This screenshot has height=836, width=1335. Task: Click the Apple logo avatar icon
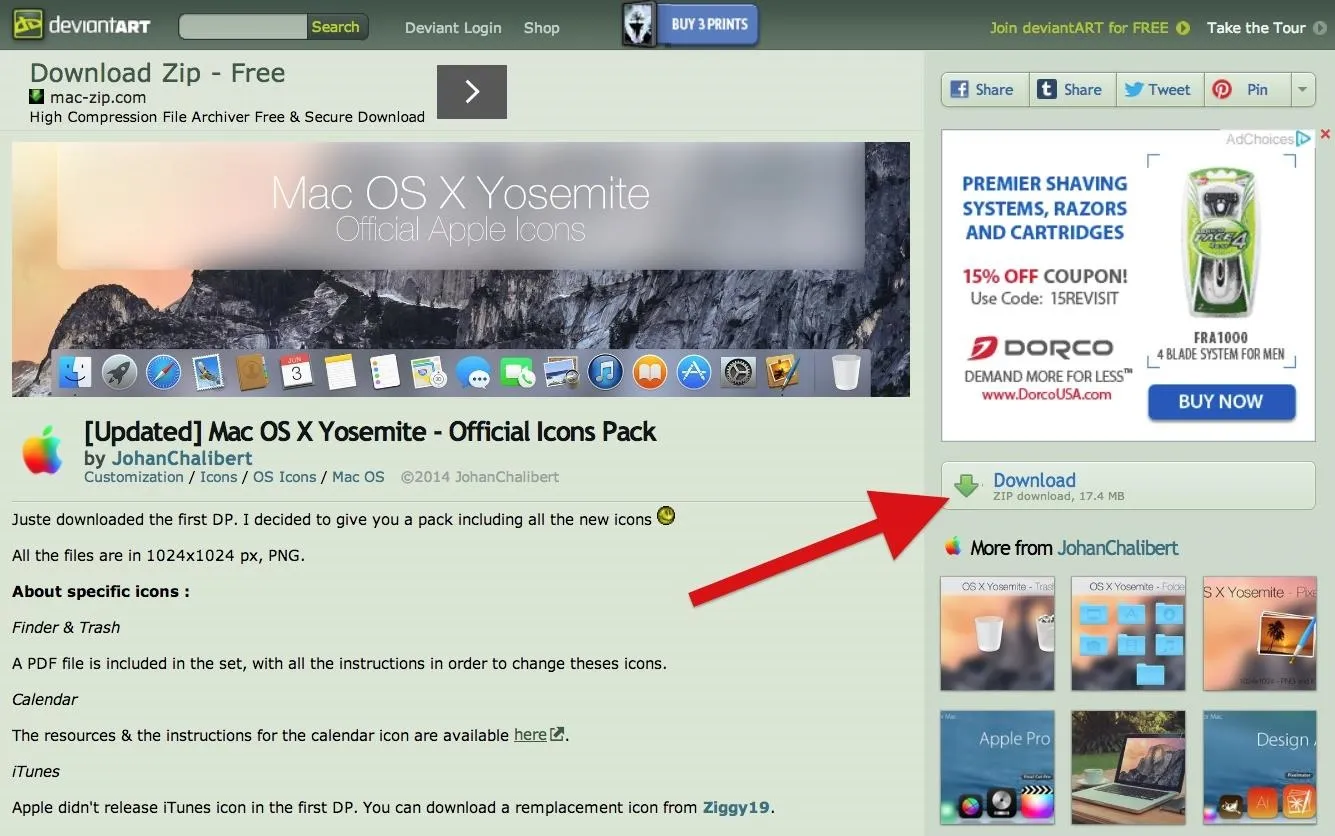[43, 450]
